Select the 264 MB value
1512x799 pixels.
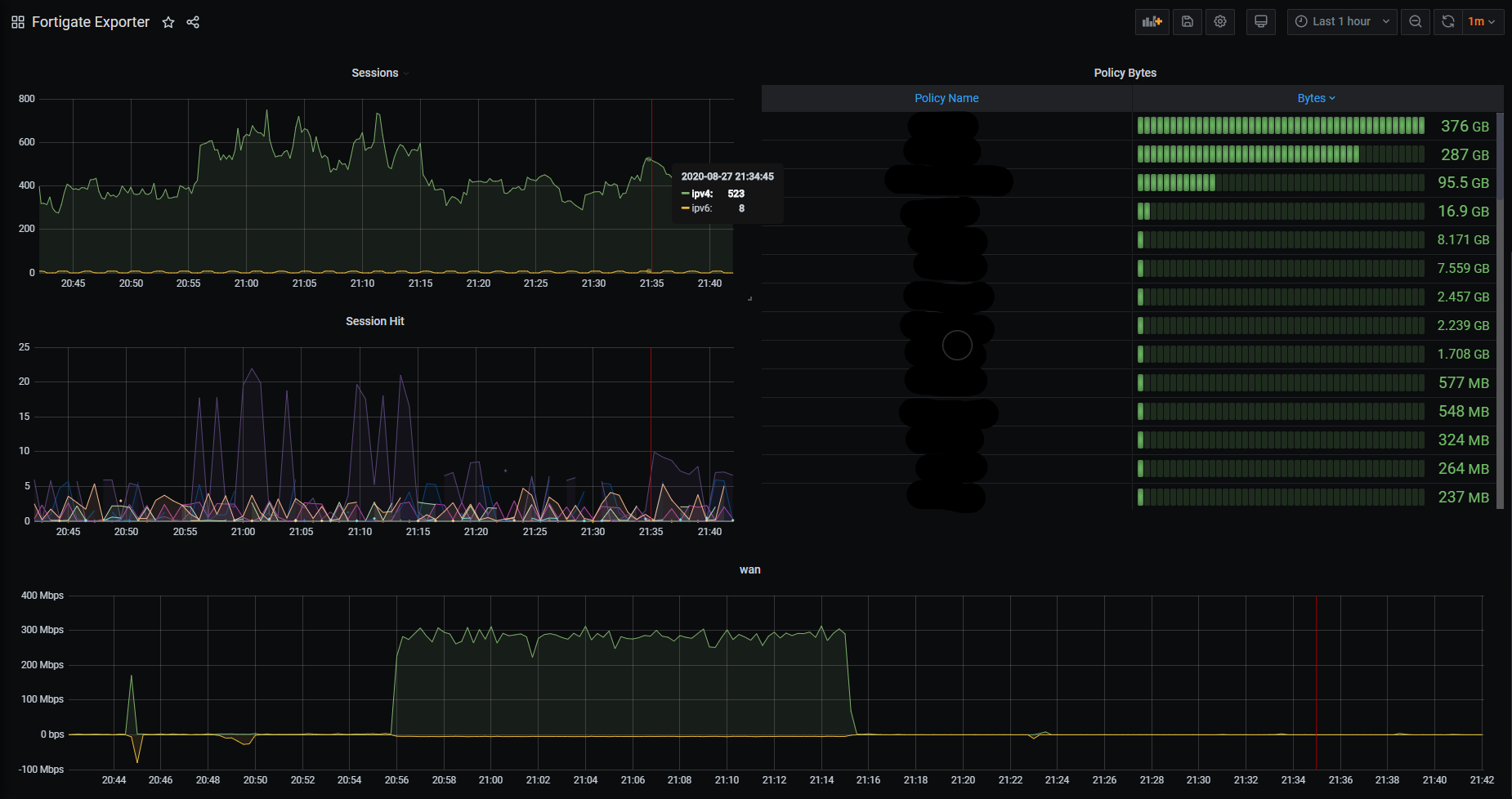(1464, 469)
